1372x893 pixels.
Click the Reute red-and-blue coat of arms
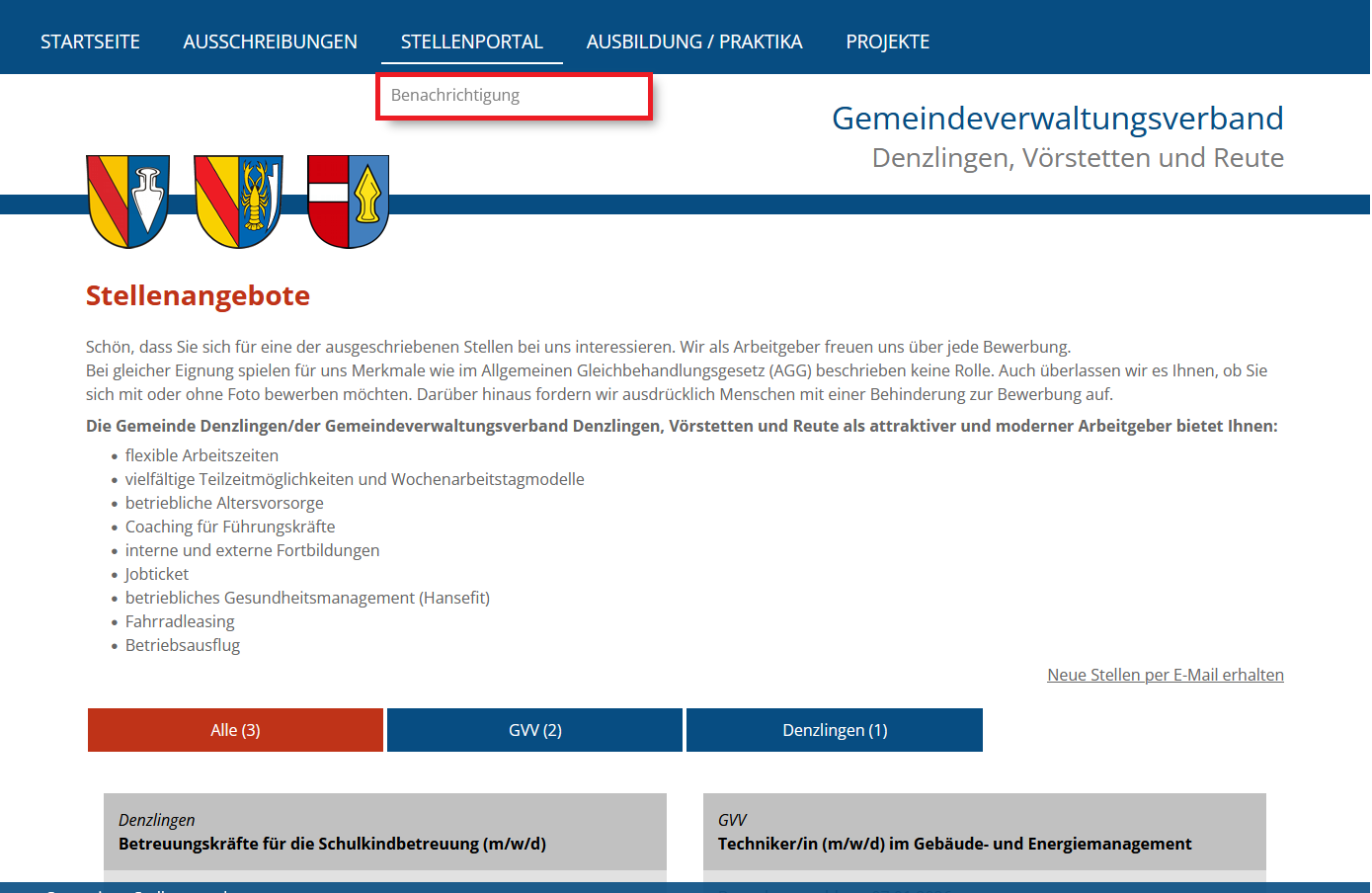click(x=348, y=201)
